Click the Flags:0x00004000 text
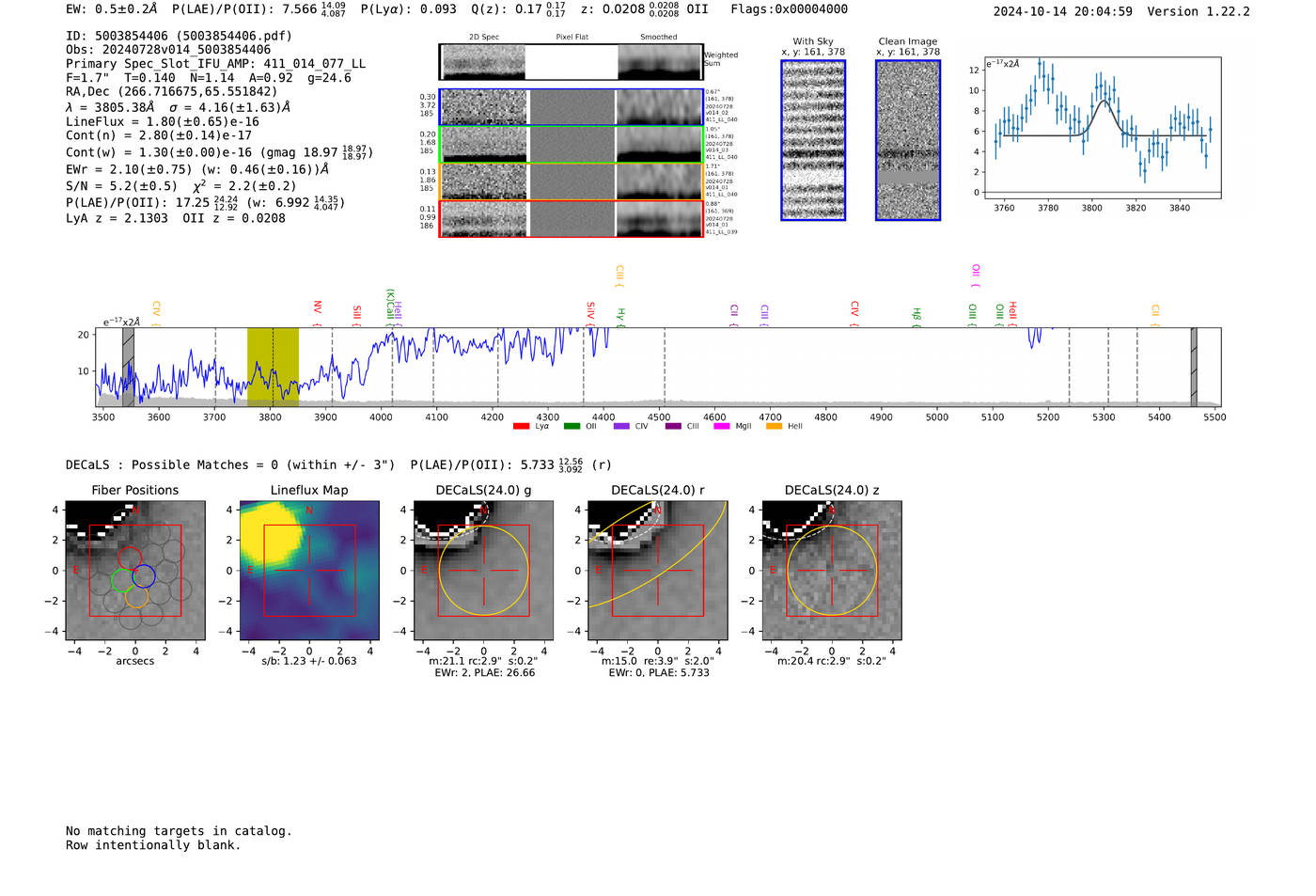 pos(789,9)
